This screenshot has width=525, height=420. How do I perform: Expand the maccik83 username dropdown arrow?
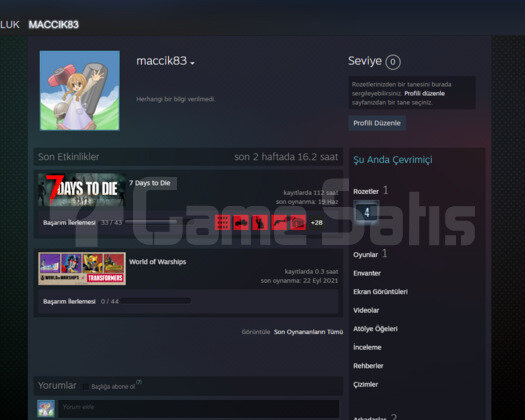192,63
